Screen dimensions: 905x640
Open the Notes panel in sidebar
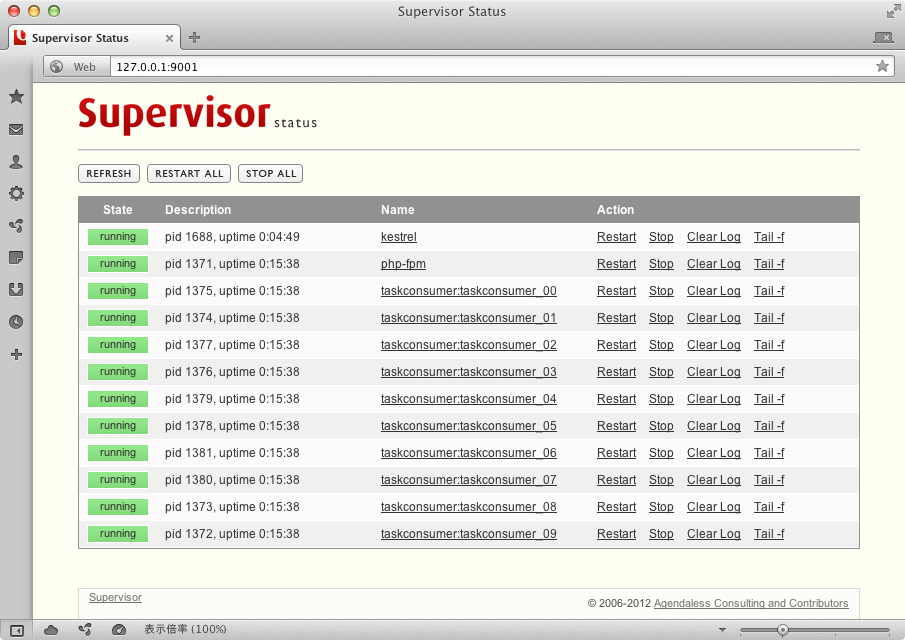(x=16, y=257)
